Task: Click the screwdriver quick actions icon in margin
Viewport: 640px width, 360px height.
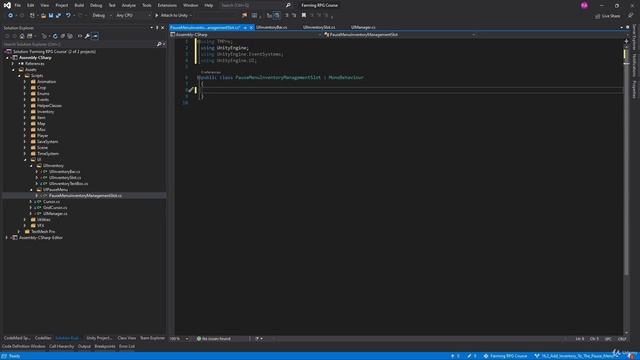Action: tap(191, 90)
